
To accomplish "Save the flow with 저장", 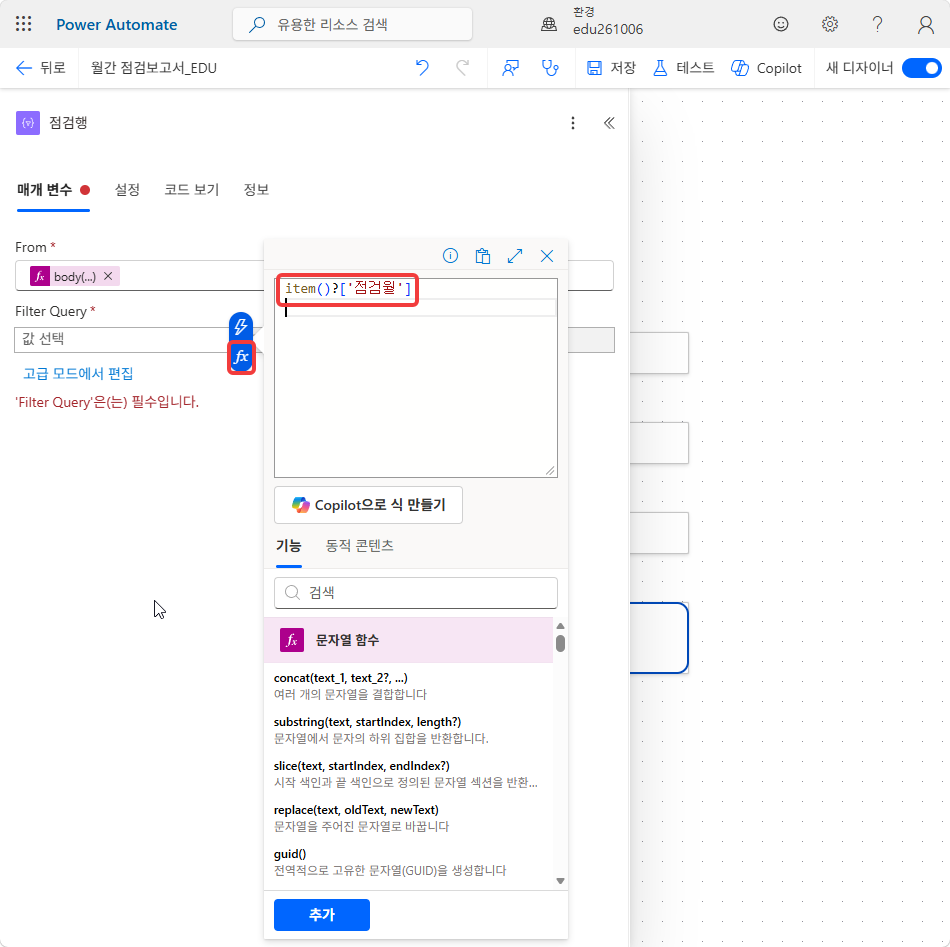I will 611,68.
